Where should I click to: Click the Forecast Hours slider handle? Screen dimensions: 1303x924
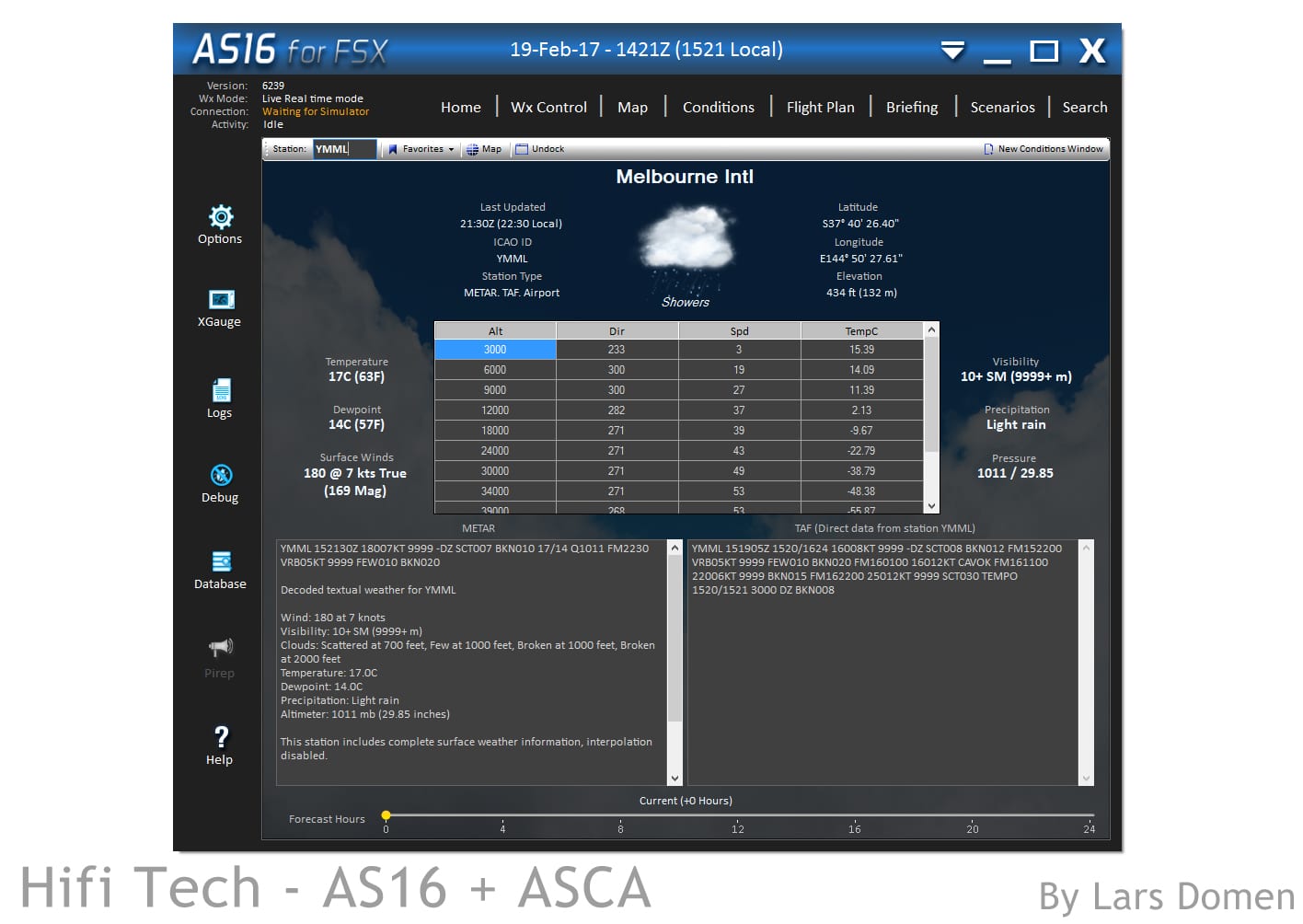[x=386, y=815]
